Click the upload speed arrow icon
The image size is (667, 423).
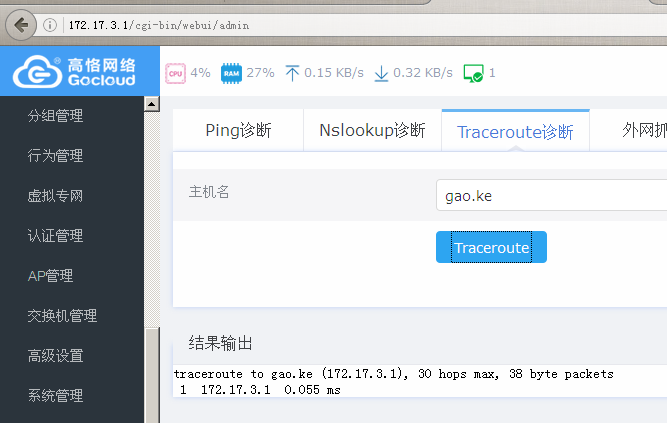292,73
